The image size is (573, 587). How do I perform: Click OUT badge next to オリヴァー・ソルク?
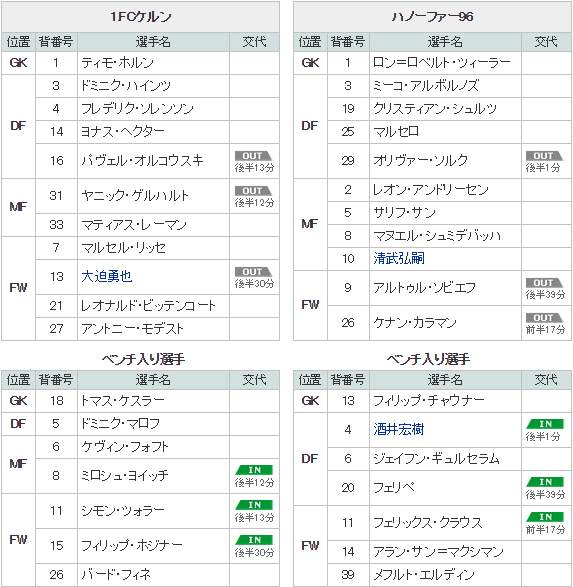tap(545, 156)
